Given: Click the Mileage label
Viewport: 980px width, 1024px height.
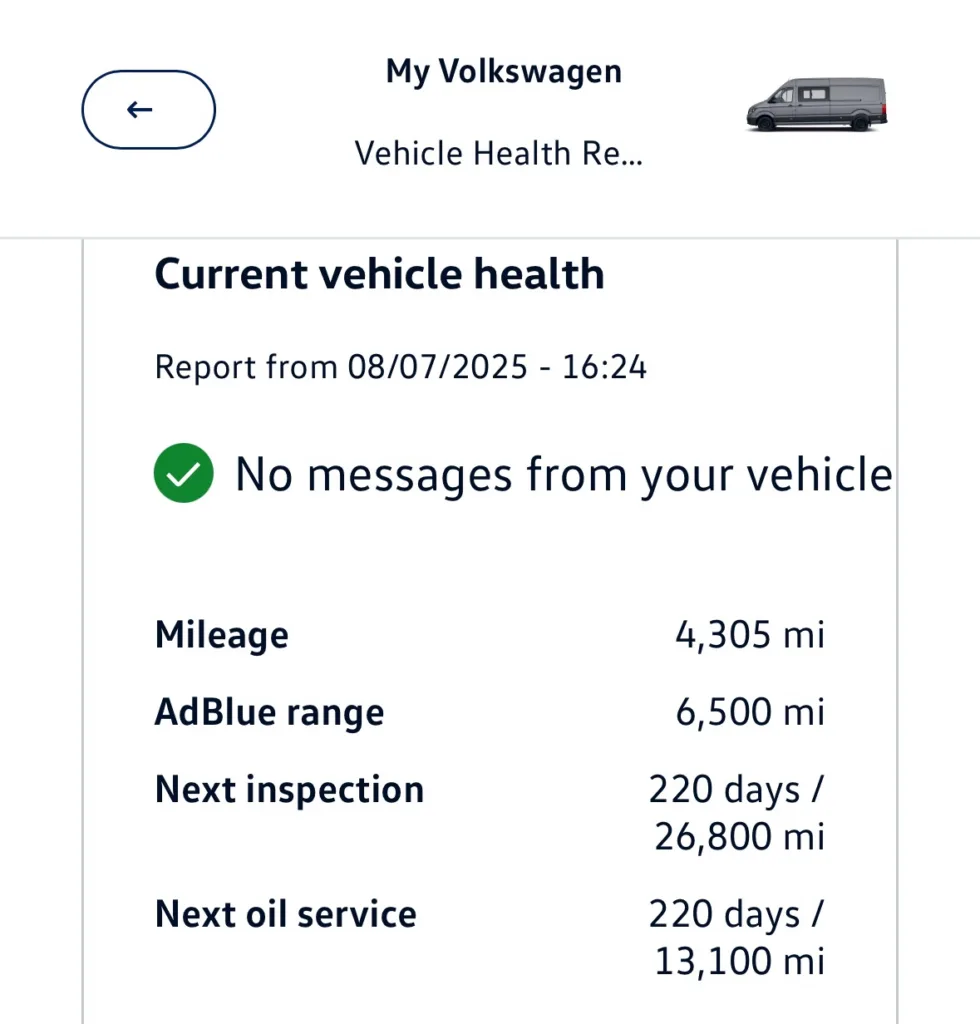Looking at the screenshot, I should (x=221, y=635).
